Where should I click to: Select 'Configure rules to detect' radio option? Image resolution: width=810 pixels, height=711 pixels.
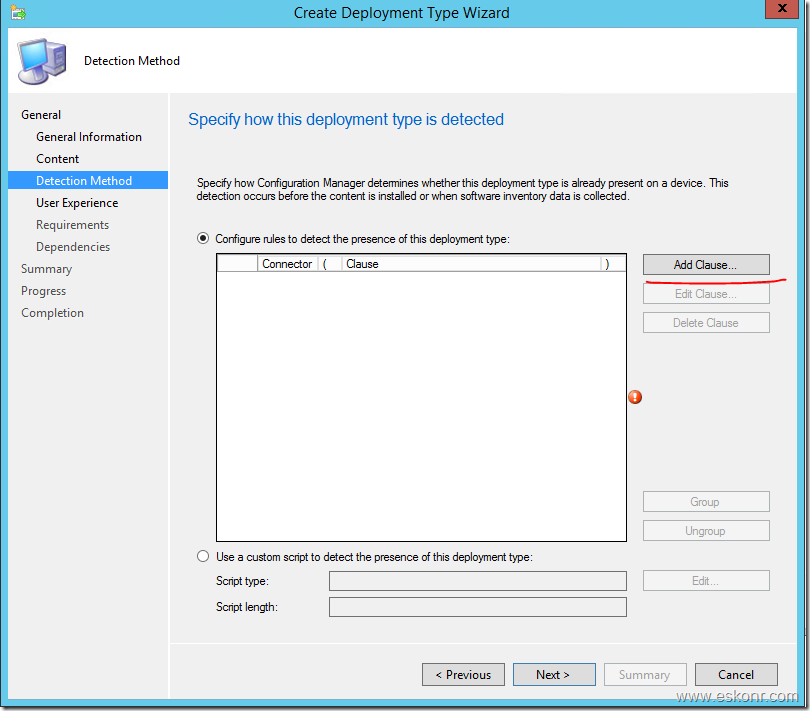point(204,239)
